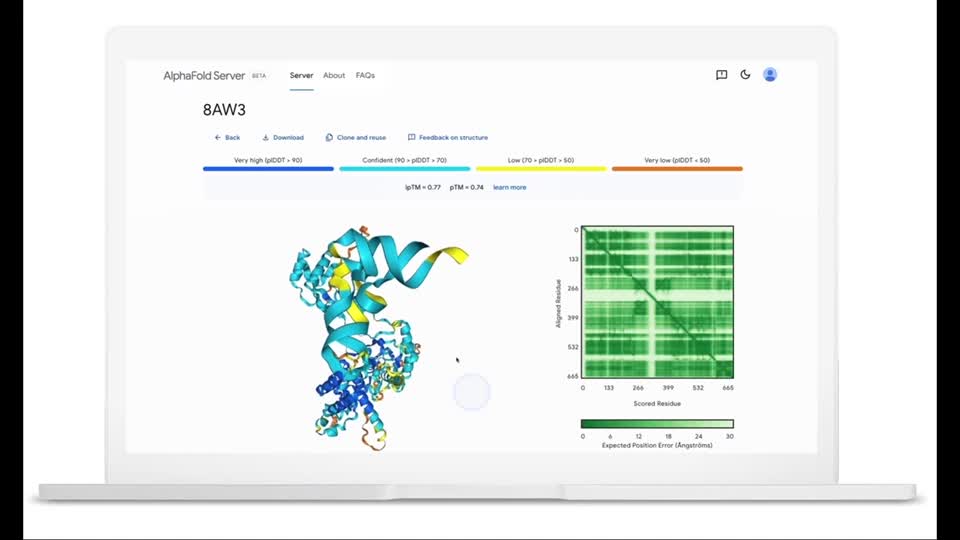960x540 pixels.
Task: Click the Aligned Residue axis label
Action: (558, 304)
